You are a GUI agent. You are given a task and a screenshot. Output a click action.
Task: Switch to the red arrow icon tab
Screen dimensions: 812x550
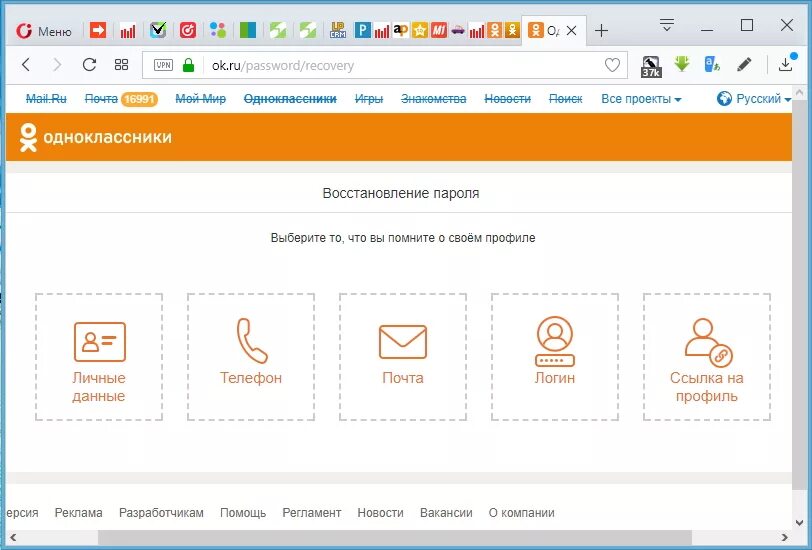[98, 31]
